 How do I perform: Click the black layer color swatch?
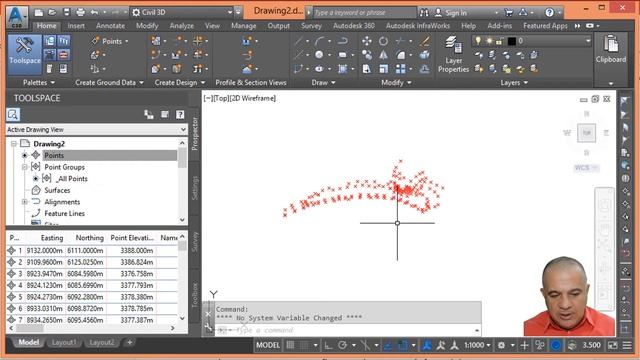pos(511,41)
